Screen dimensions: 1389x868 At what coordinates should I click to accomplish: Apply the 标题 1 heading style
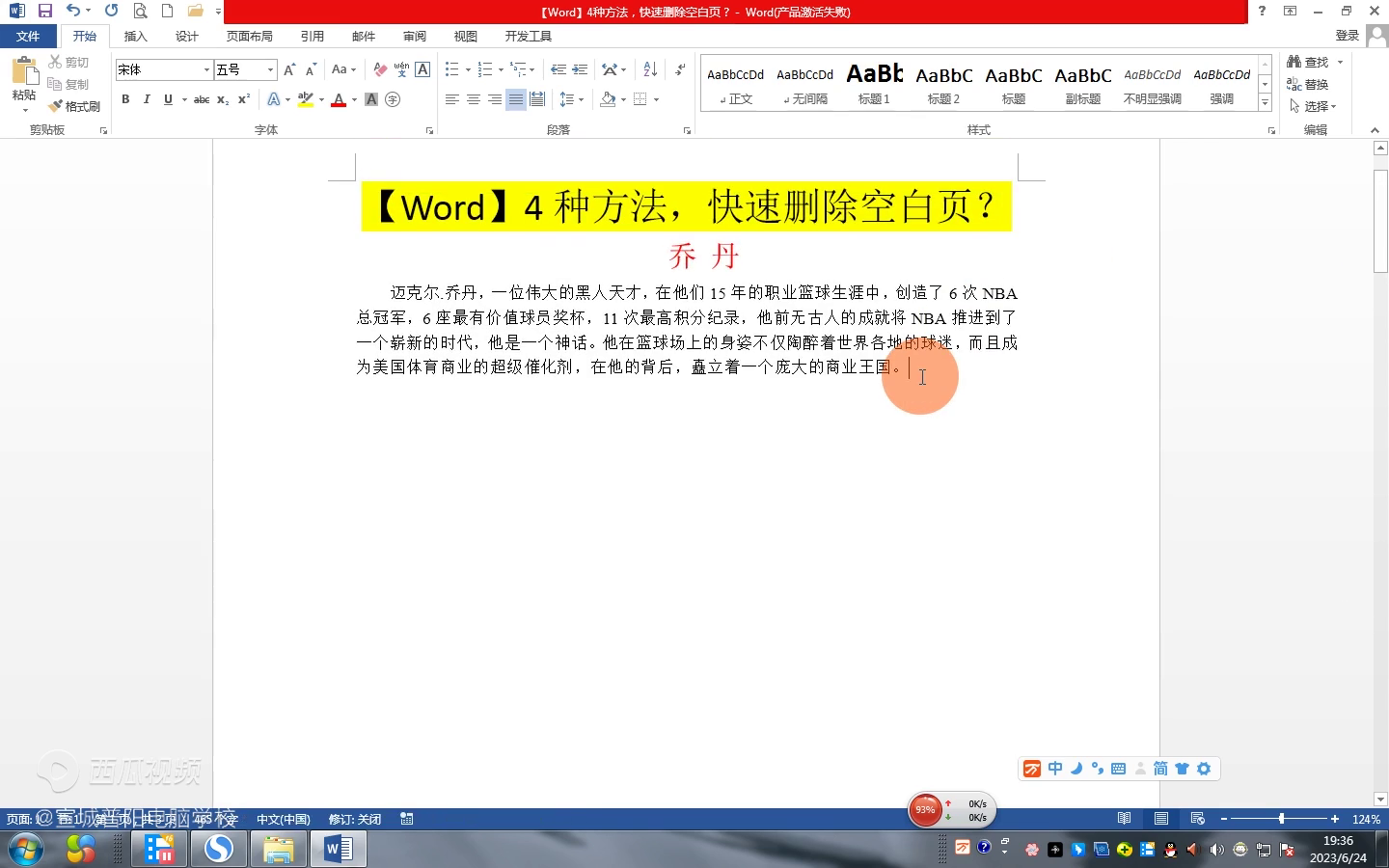(874, 83)
